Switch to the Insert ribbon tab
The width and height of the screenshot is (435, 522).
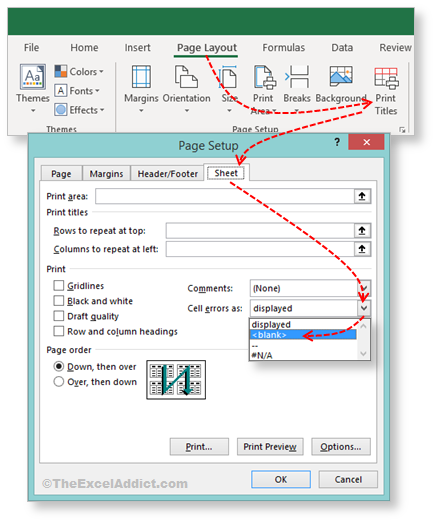(x=137, y=47)
